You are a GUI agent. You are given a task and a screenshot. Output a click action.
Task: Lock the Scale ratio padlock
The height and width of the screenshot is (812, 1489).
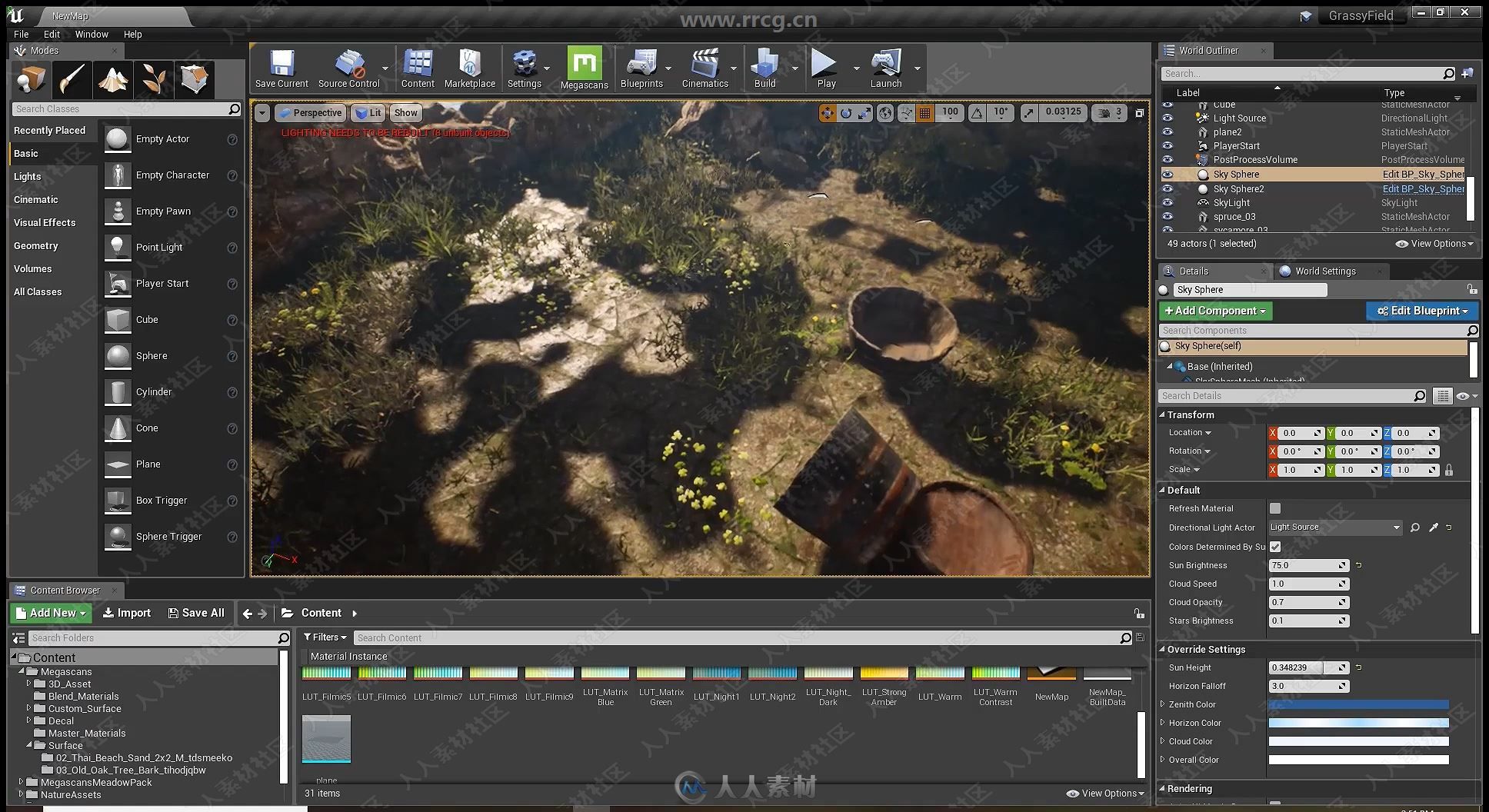coord(1449,470)
